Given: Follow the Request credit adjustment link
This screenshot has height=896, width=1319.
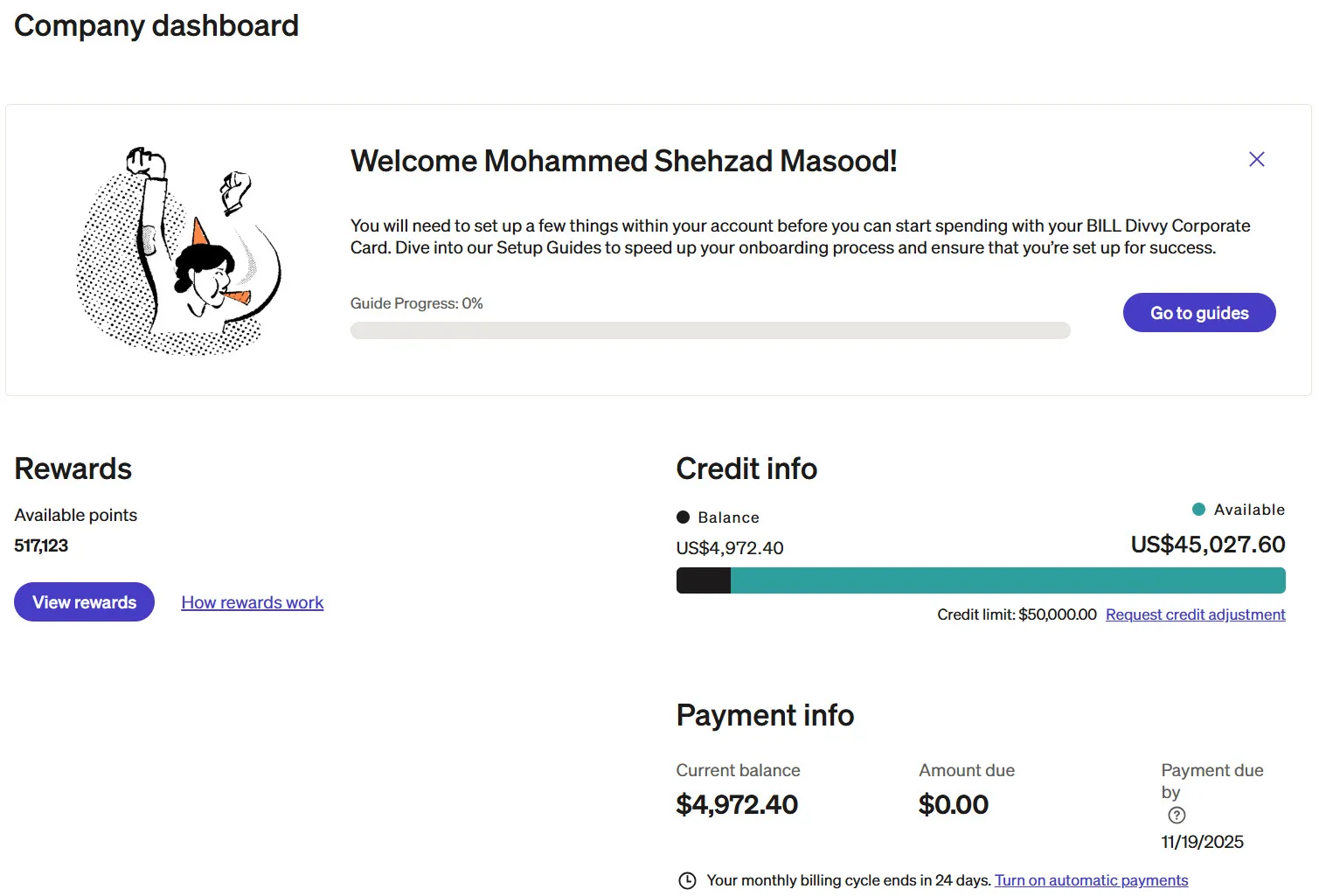Looking at the screenshot, I should pyautogui.click(x=1195, y=615).
